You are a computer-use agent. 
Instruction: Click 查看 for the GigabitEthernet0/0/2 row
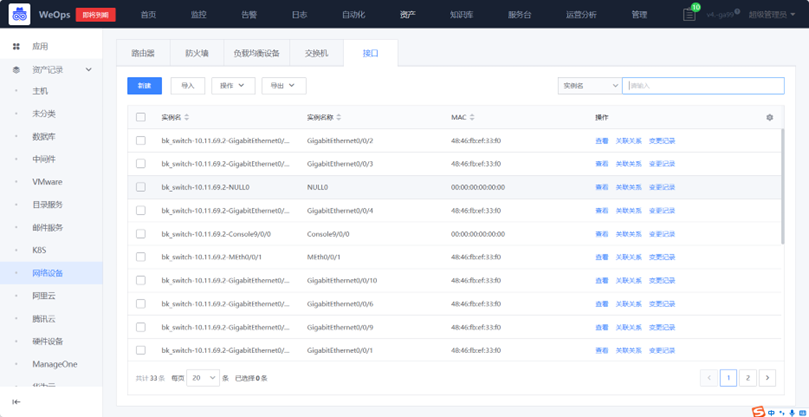(x=602, y=141)
